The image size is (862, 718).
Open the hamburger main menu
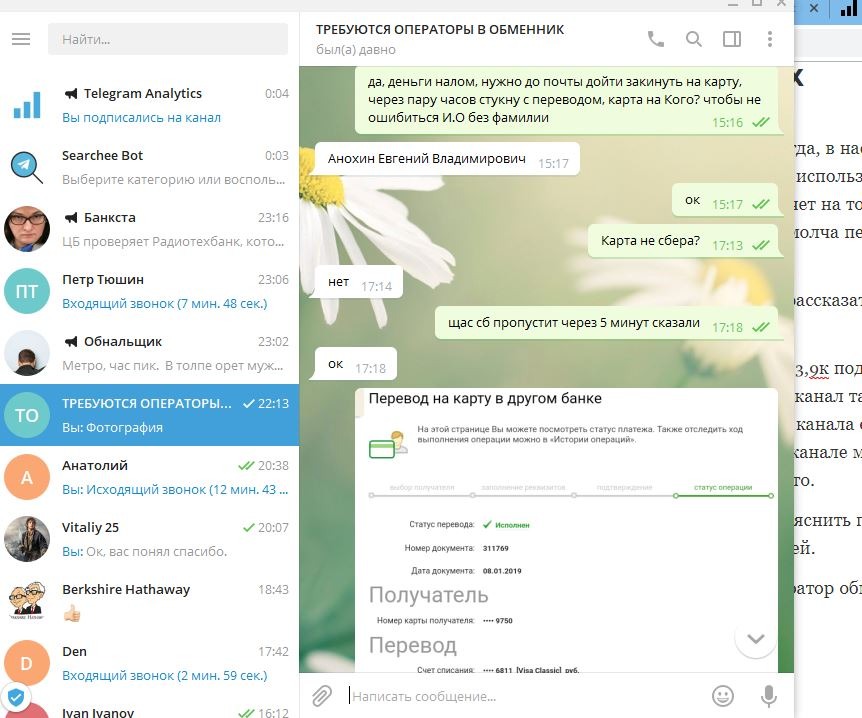point(21,40)
